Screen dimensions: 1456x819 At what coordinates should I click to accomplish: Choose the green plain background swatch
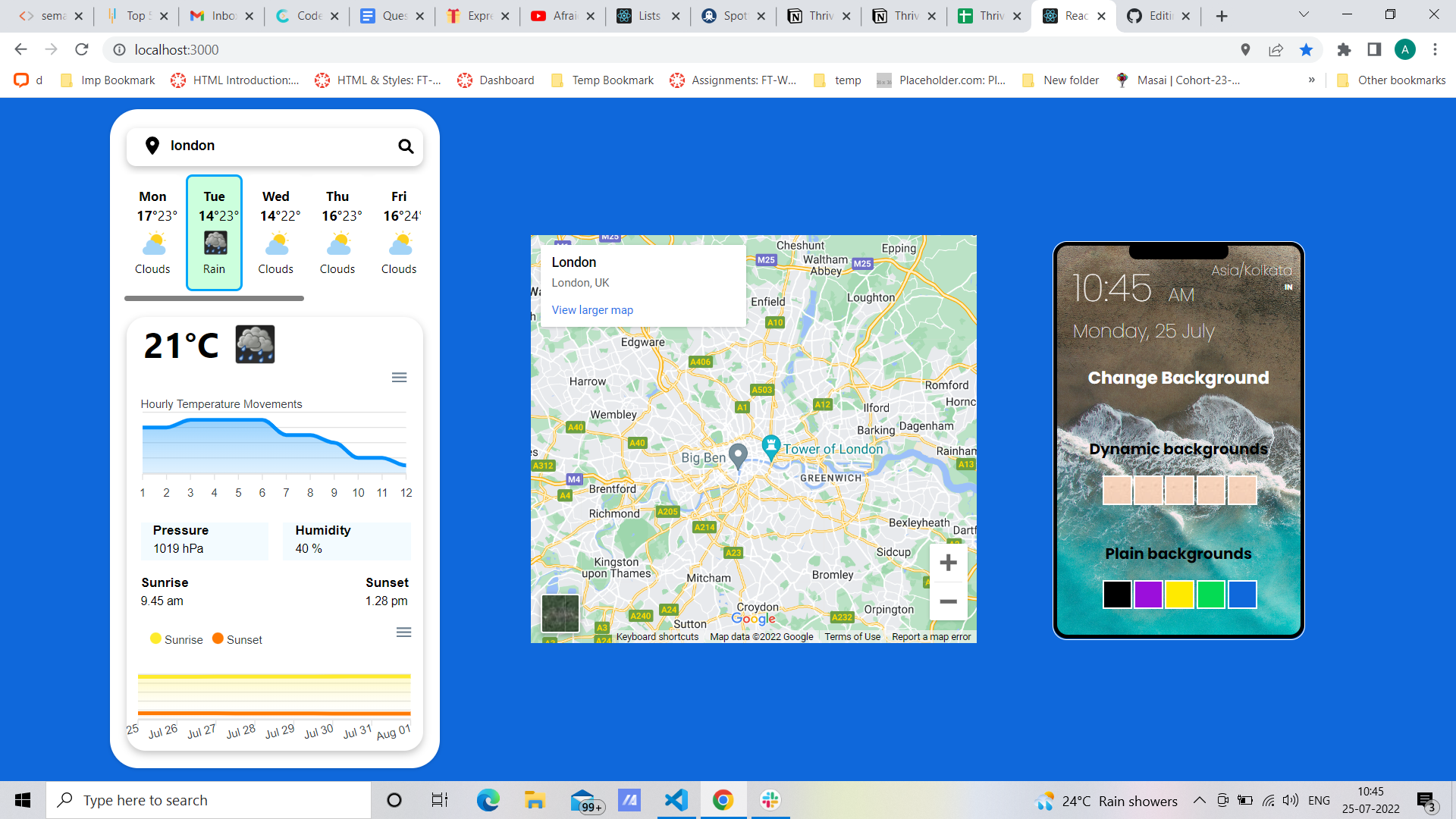coord(1211,595)
